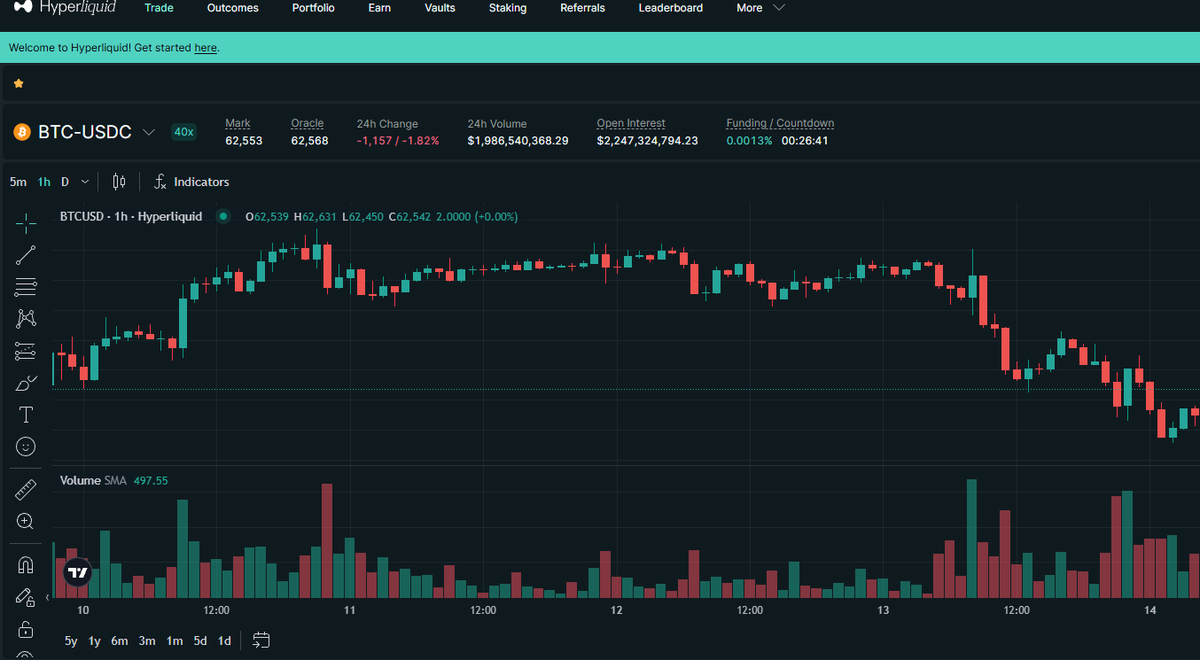This screenshot has width=1200, height=660.
Task: Set chart range to 5d
Action: click(200, 641)
